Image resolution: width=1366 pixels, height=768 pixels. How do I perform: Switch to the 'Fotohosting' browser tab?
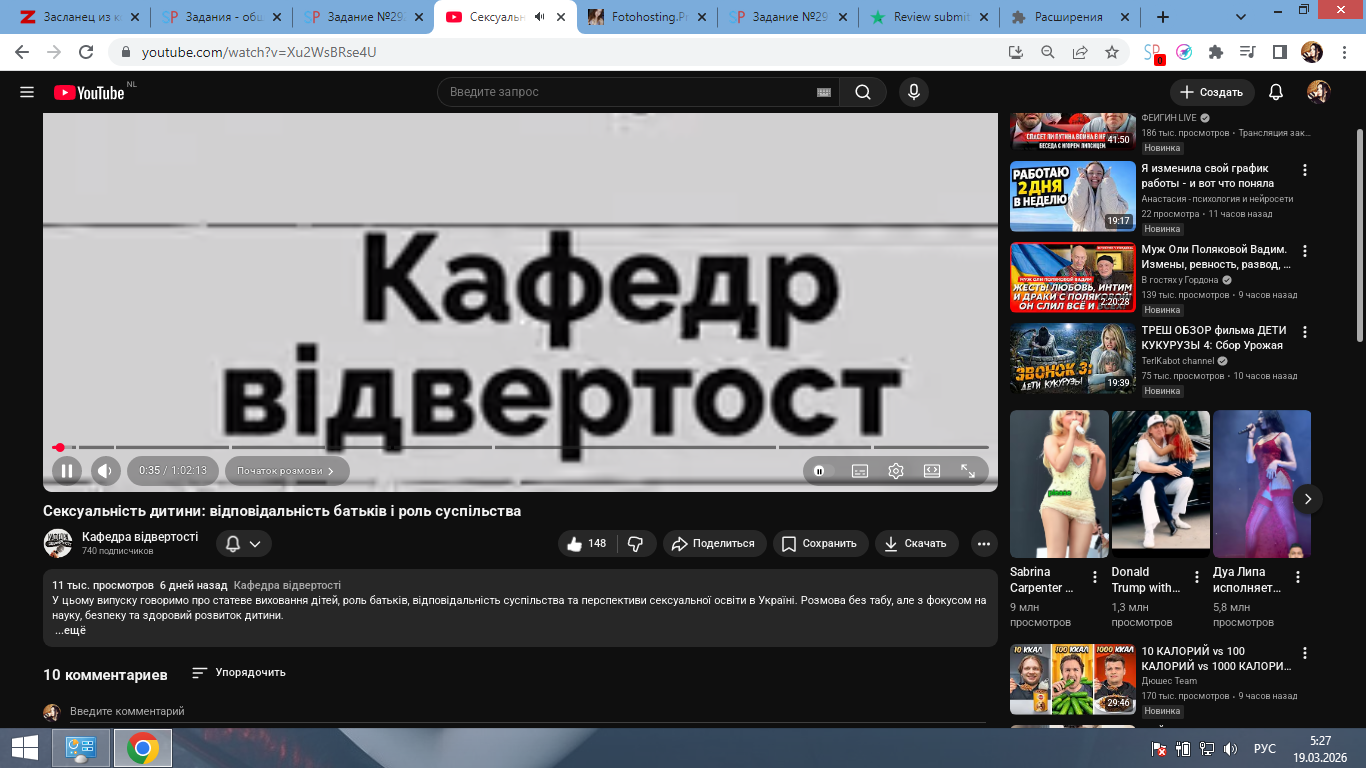[649, 17]
